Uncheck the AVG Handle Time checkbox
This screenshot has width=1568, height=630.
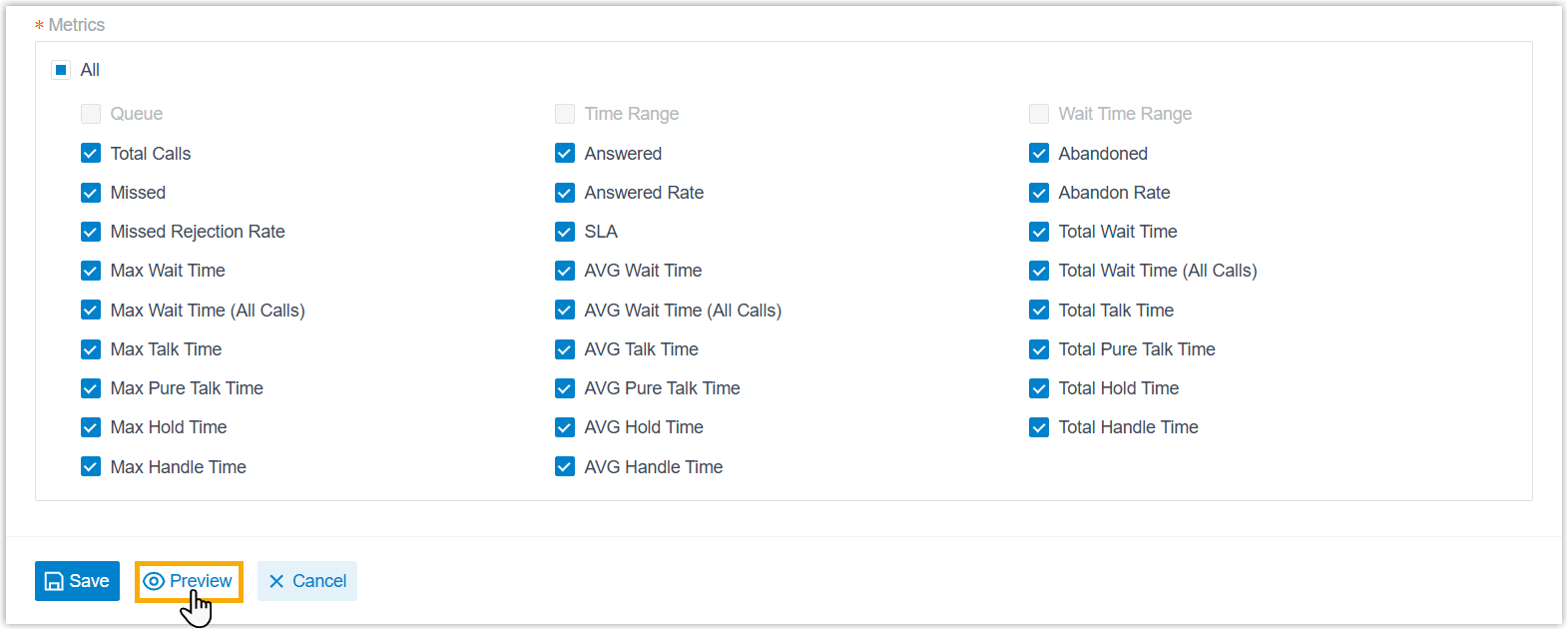coord(565,467)
